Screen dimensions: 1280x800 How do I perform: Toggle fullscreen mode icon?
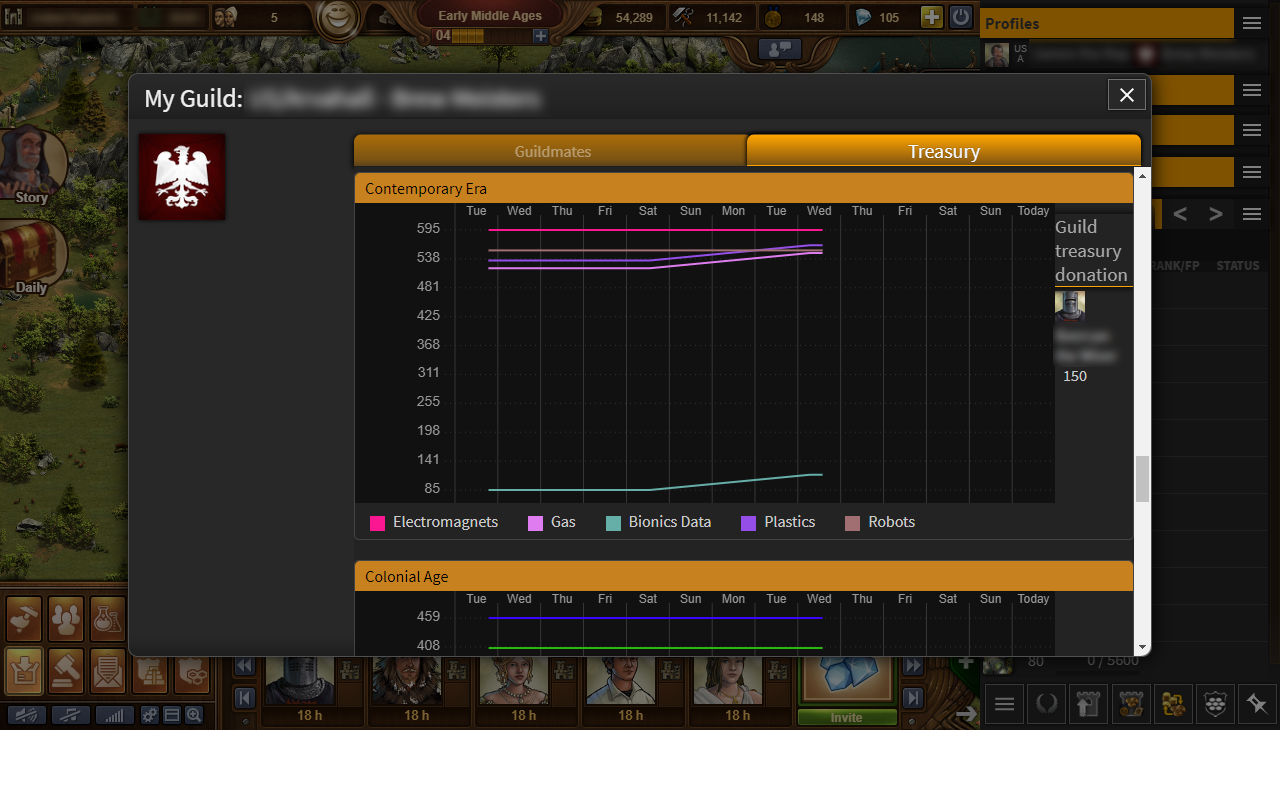click(x=171, y=715)
